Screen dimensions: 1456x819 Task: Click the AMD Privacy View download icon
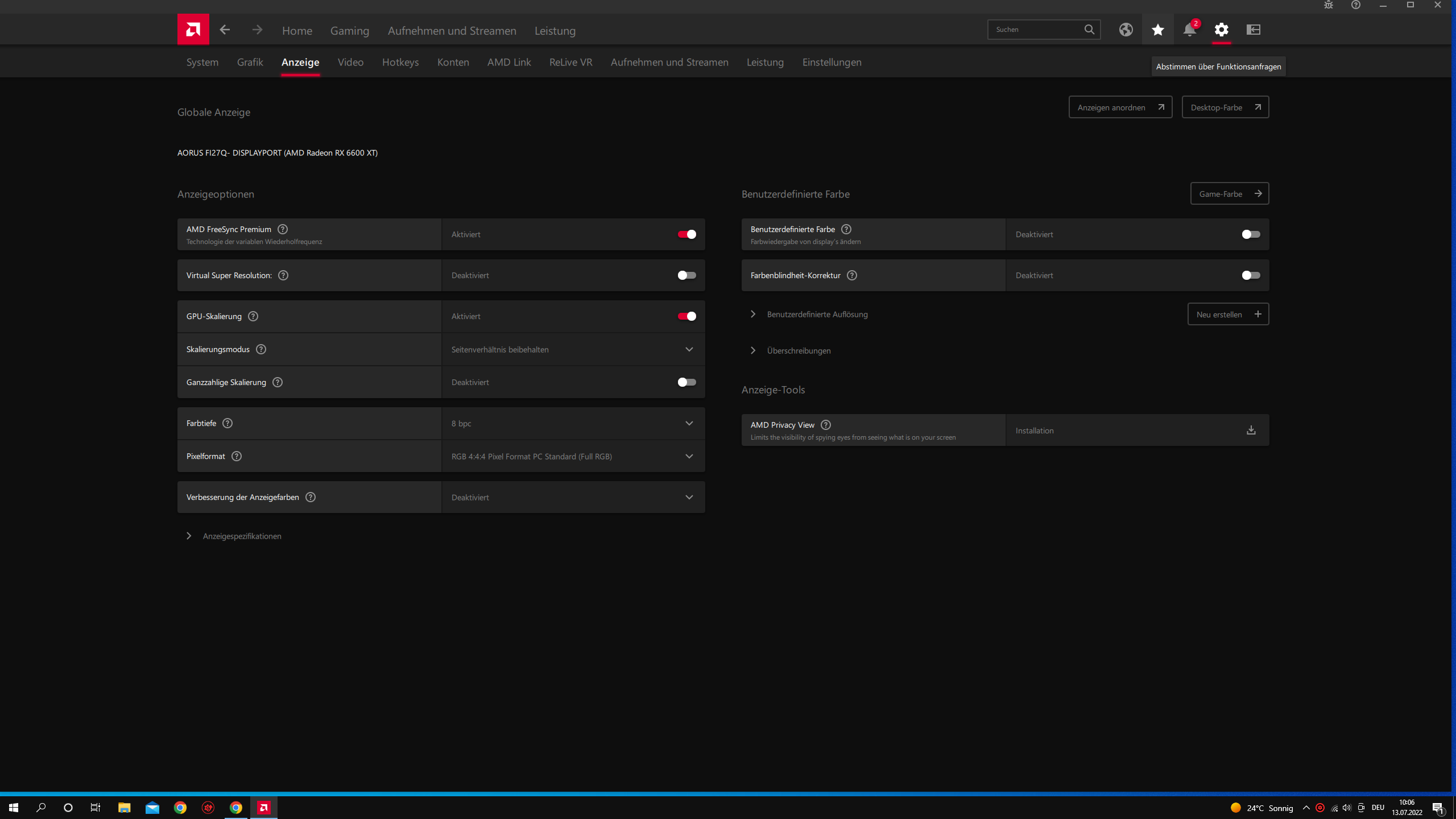click(1251, 430)
